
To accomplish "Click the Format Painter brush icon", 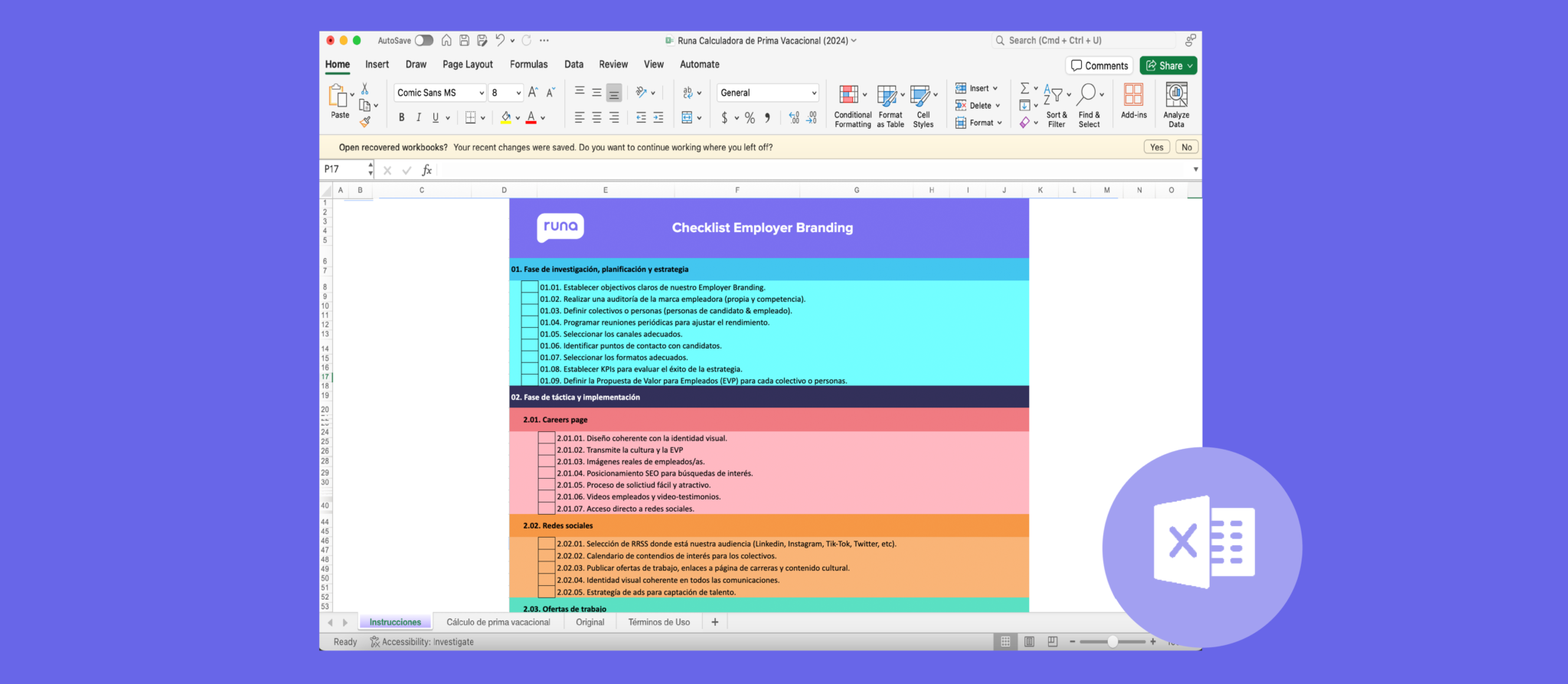I will [x=365, y=122].
